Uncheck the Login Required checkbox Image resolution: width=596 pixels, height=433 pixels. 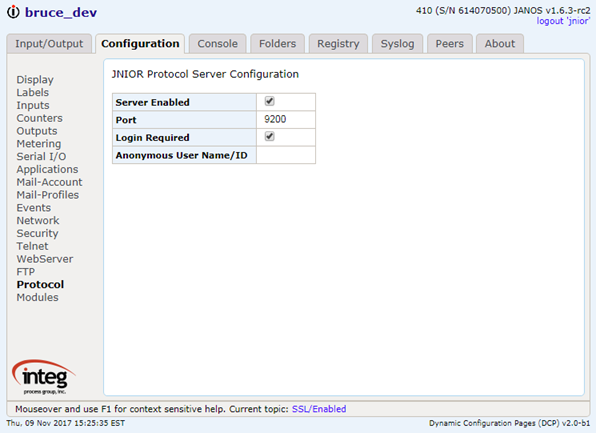click(269, 136)
